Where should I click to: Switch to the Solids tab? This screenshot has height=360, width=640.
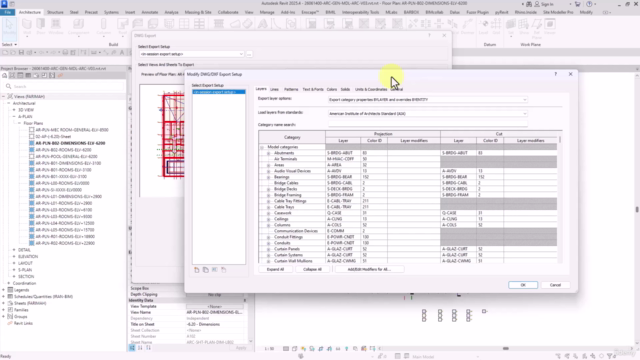coord(345,89)
